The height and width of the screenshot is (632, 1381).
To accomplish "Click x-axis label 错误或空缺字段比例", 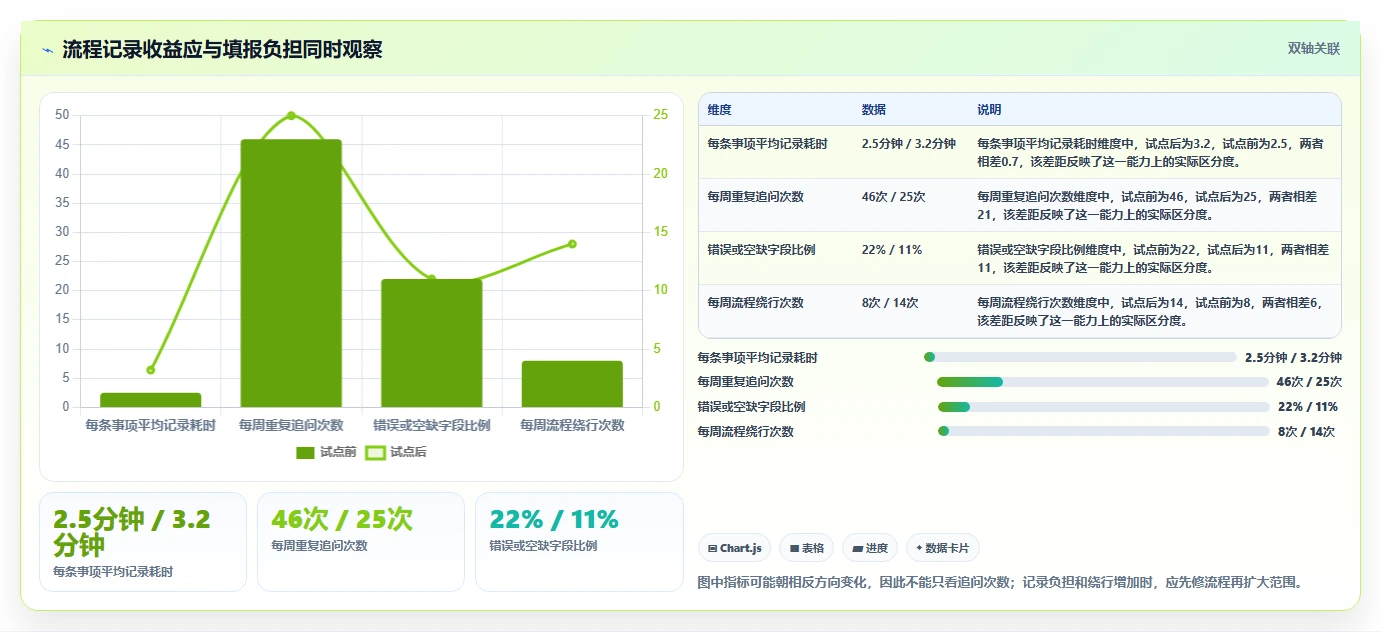I will click(x=432, y=425).
